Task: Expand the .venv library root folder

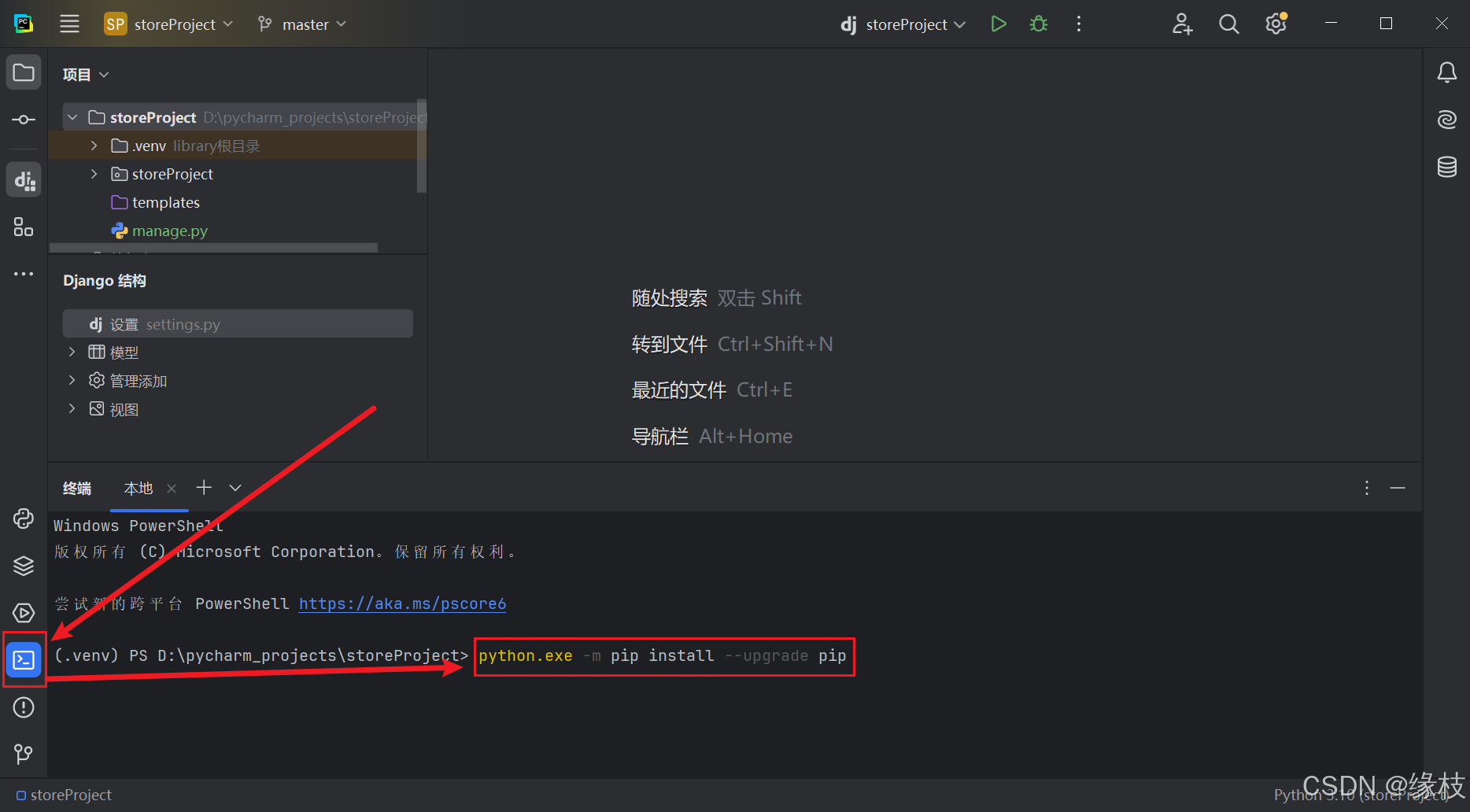Action: click(93, 146)
